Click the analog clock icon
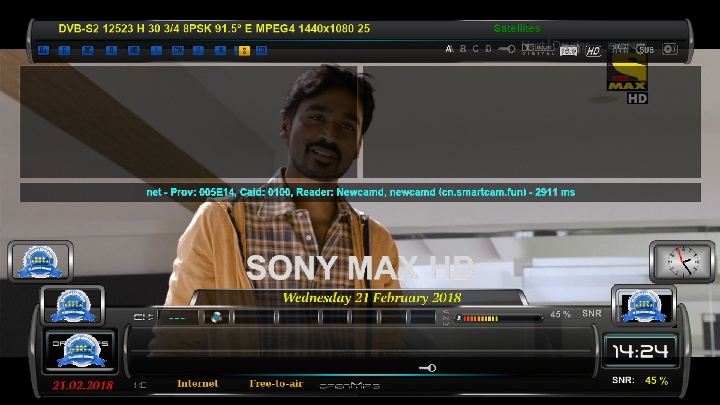 pos(681,261)
